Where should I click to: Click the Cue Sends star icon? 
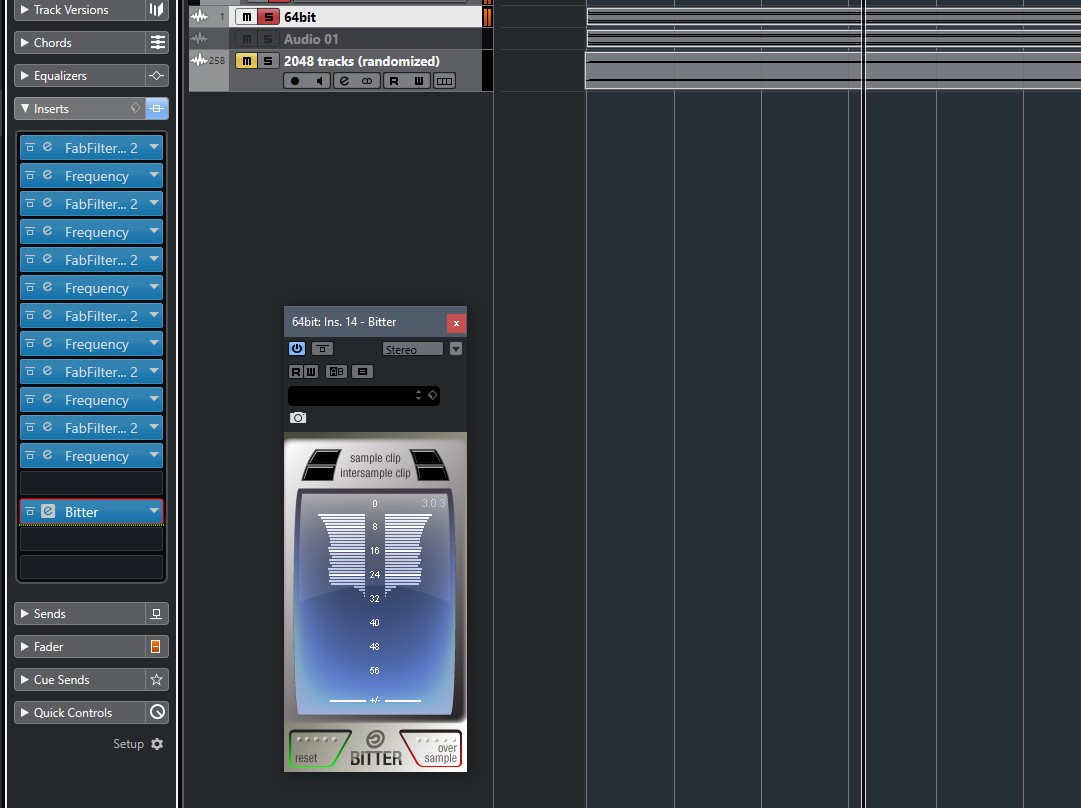(x=156, y=680)
